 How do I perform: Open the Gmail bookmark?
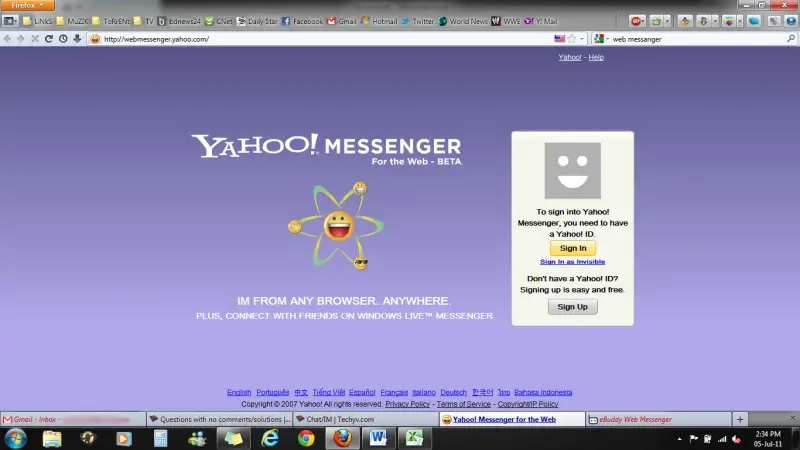click(x=341, y=21)
